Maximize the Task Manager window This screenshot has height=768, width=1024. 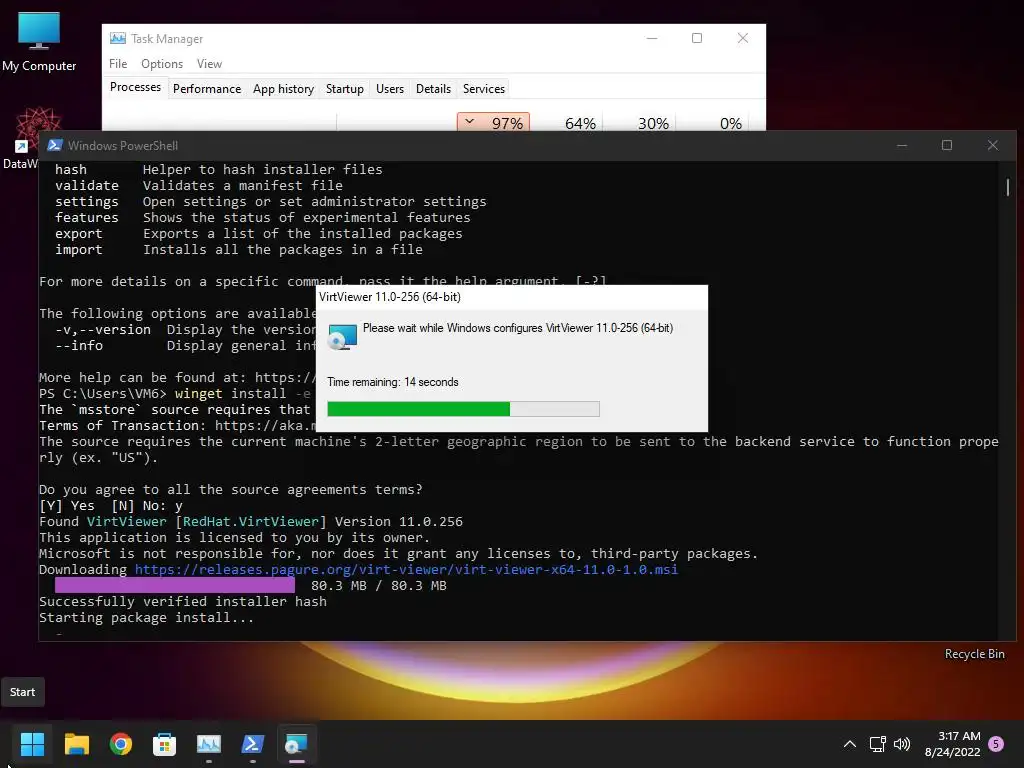point(697,39)
